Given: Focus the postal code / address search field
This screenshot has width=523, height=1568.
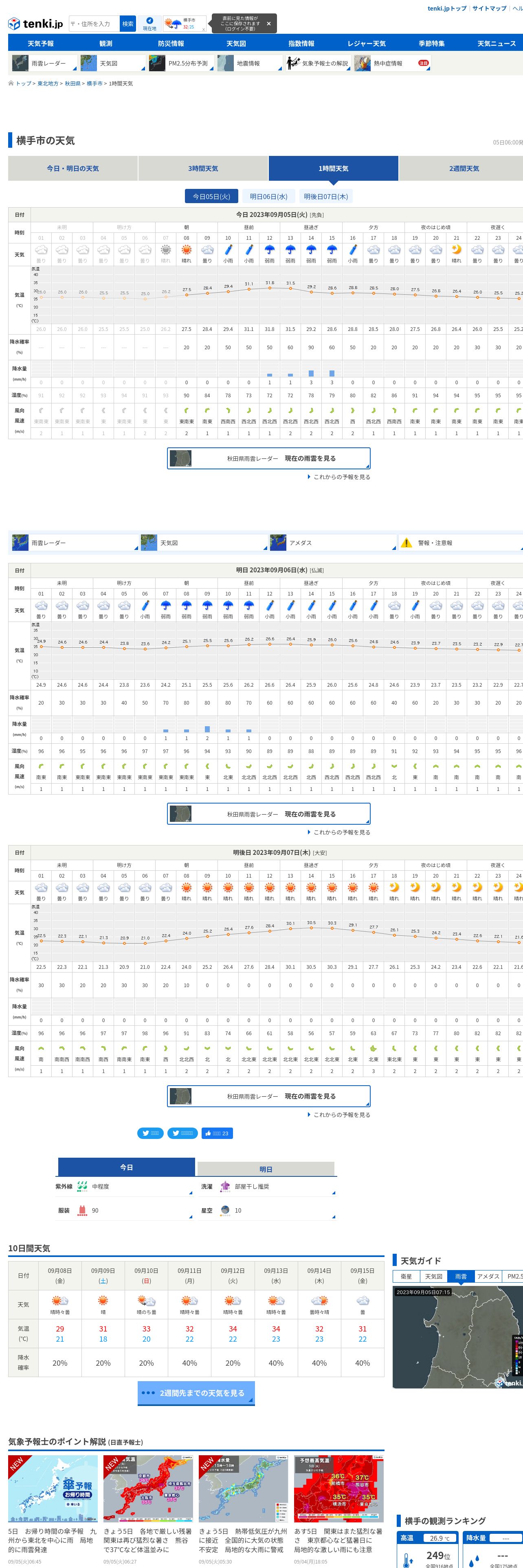Looking at the screenshot, I should tap(94, 24).
